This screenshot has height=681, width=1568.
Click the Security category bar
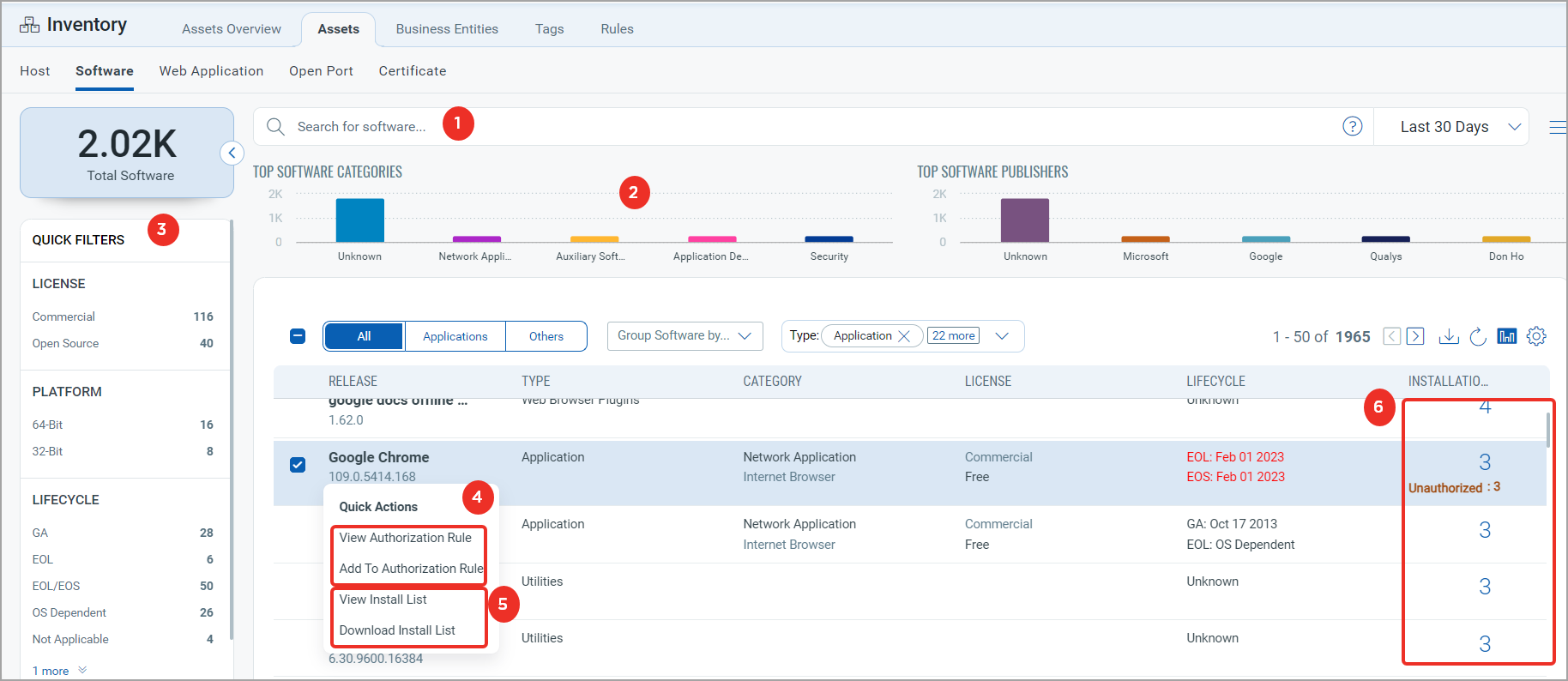tap(829, 239)
